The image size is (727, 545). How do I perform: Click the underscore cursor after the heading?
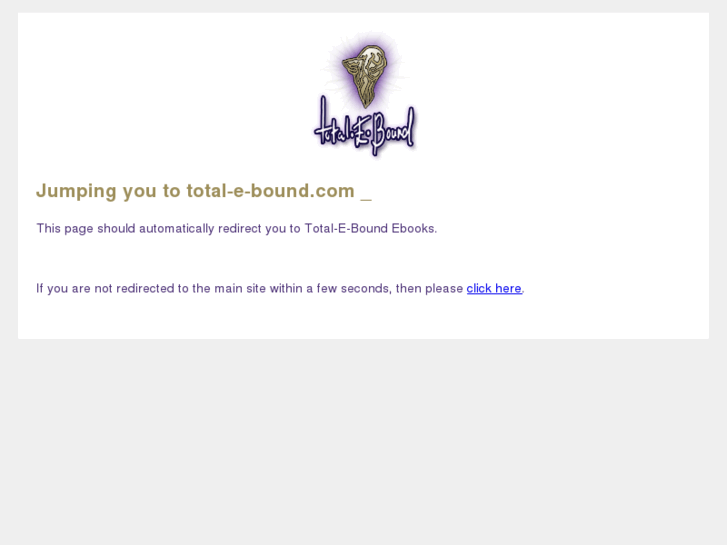pos(366,199)
